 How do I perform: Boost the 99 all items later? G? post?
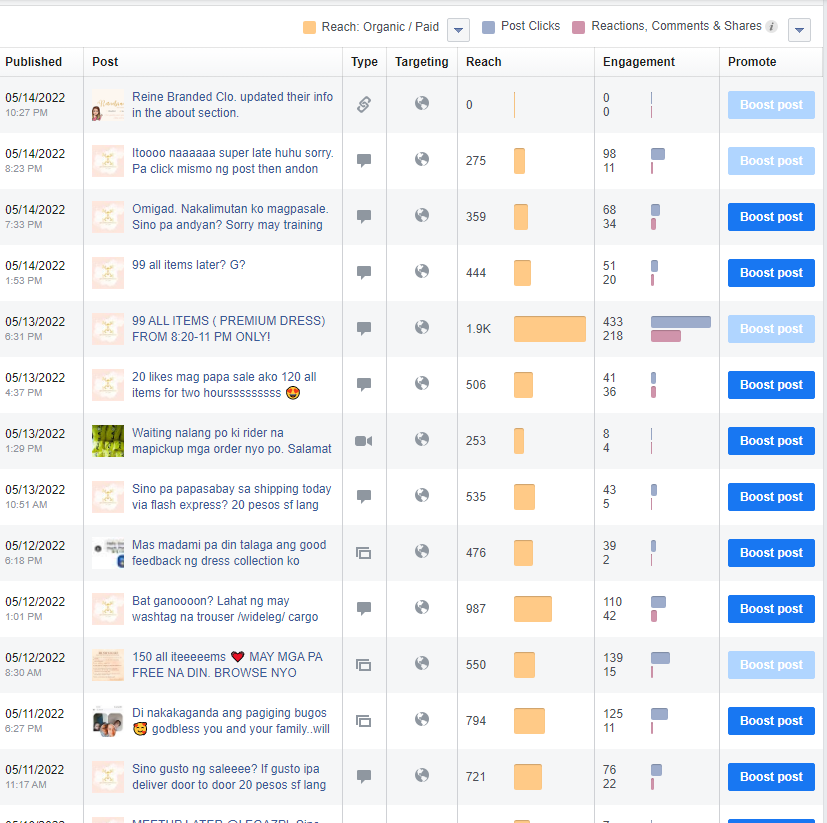[x=771, y=273]
